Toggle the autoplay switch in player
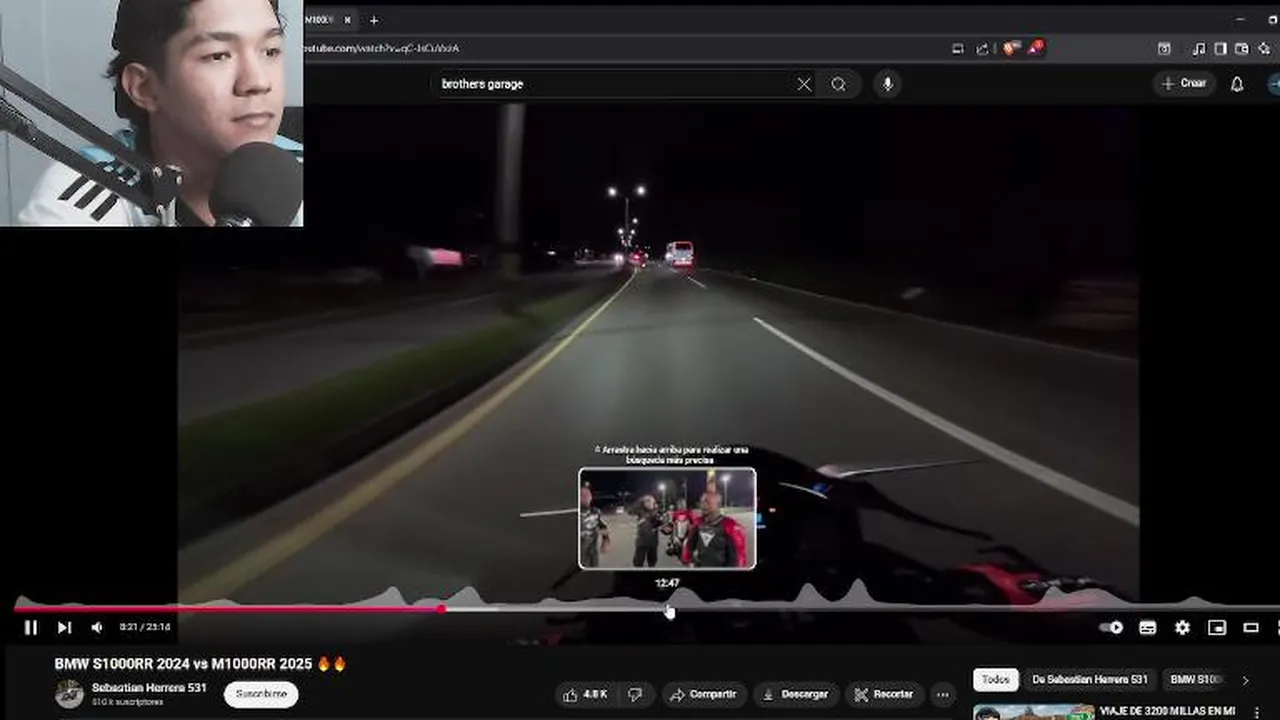The height and width of the screenshot is (720, 1280). coord(1111,627)
